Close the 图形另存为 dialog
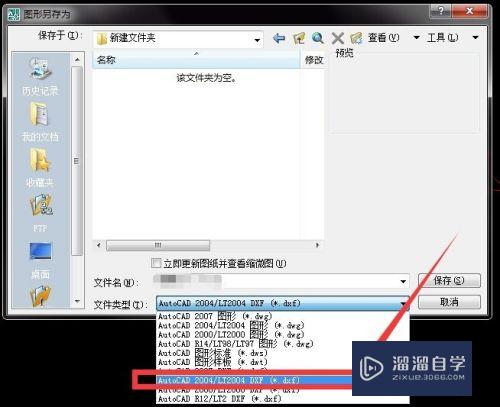The image size is (500, 407). (x=469, y=11)
